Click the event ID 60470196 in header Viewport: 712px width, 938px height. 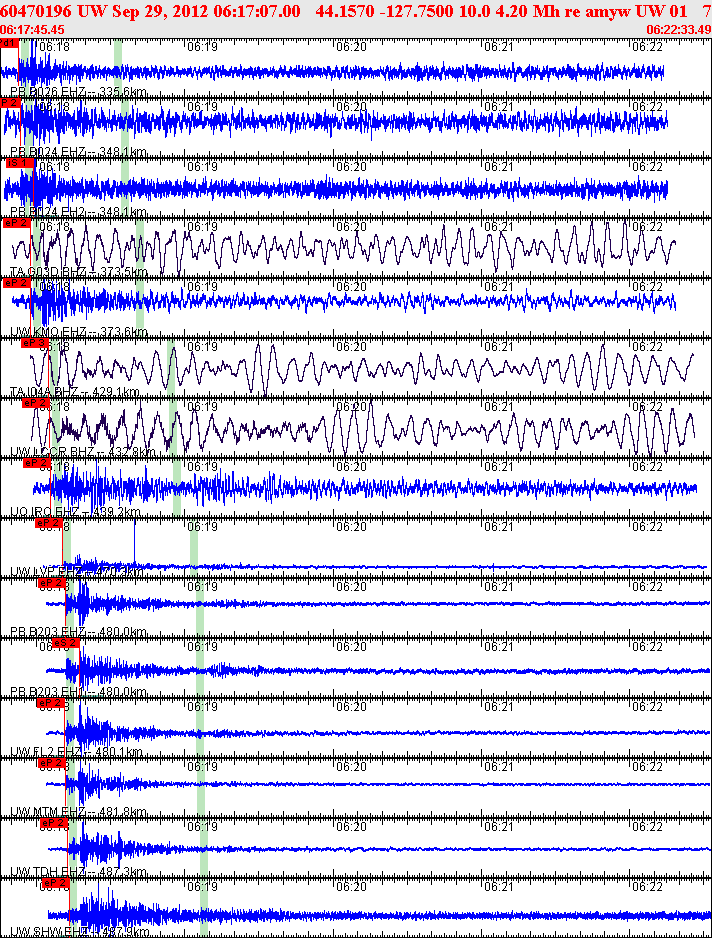36,11
